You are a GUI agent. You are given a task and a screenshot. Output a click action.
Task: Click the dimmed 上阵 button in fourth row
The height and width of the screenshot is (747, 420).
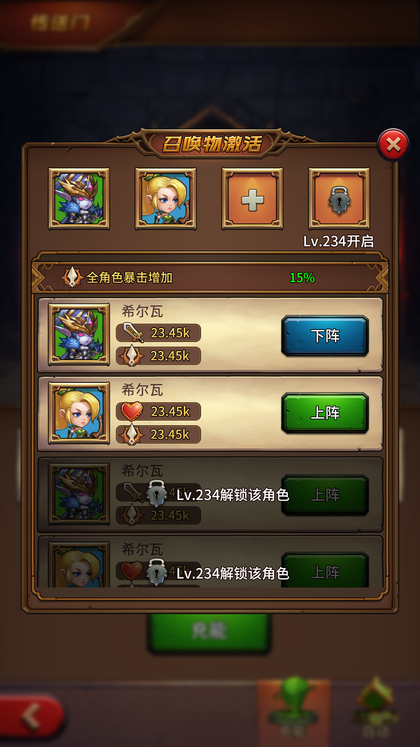[x=325, y=570]
